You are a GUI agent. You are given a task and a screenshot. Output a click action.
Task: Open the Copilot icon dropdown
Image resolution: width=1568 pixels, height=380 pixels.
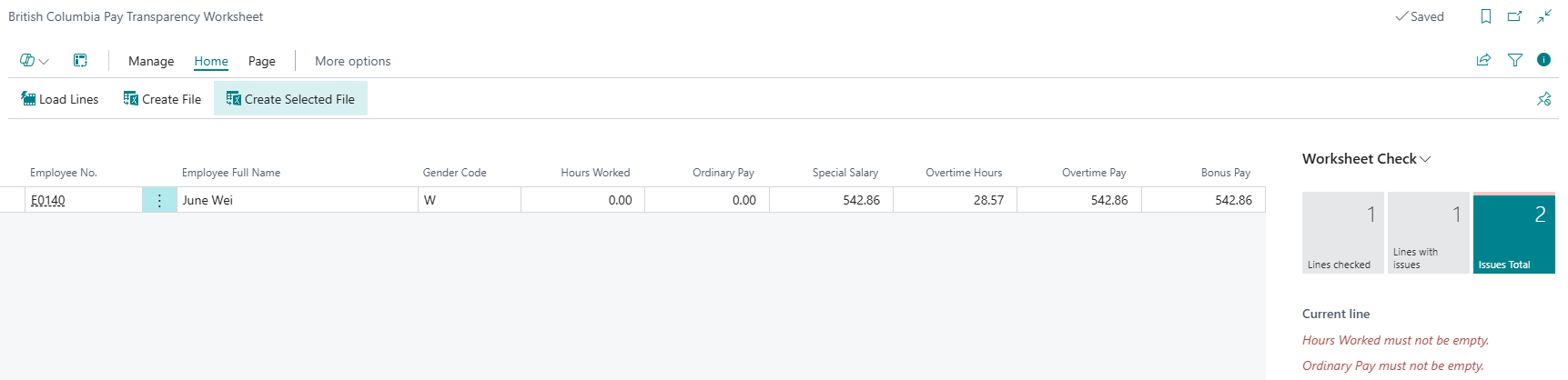[34, 61]
